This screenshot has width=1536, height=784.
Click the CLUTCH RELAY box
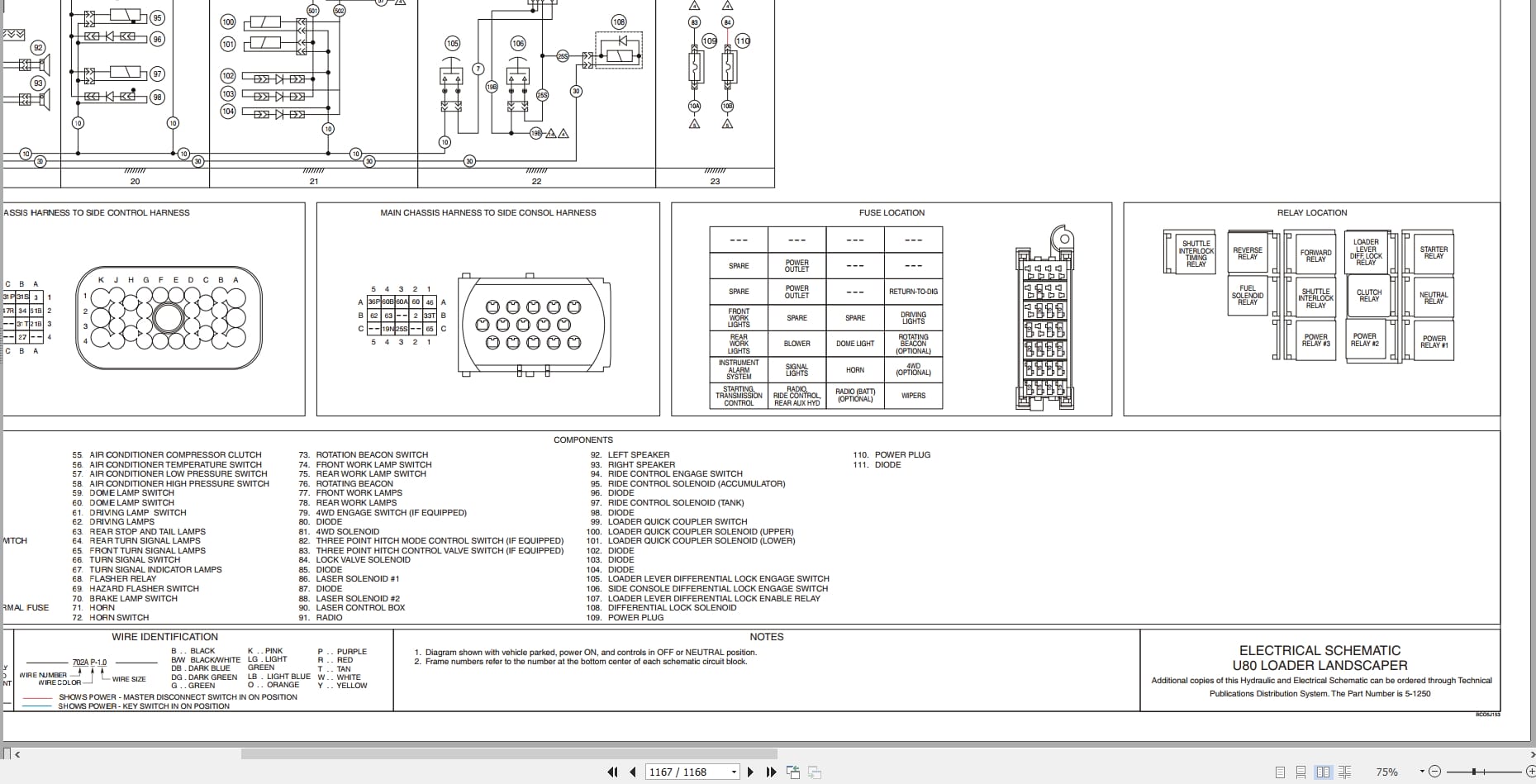[1369, 296]
